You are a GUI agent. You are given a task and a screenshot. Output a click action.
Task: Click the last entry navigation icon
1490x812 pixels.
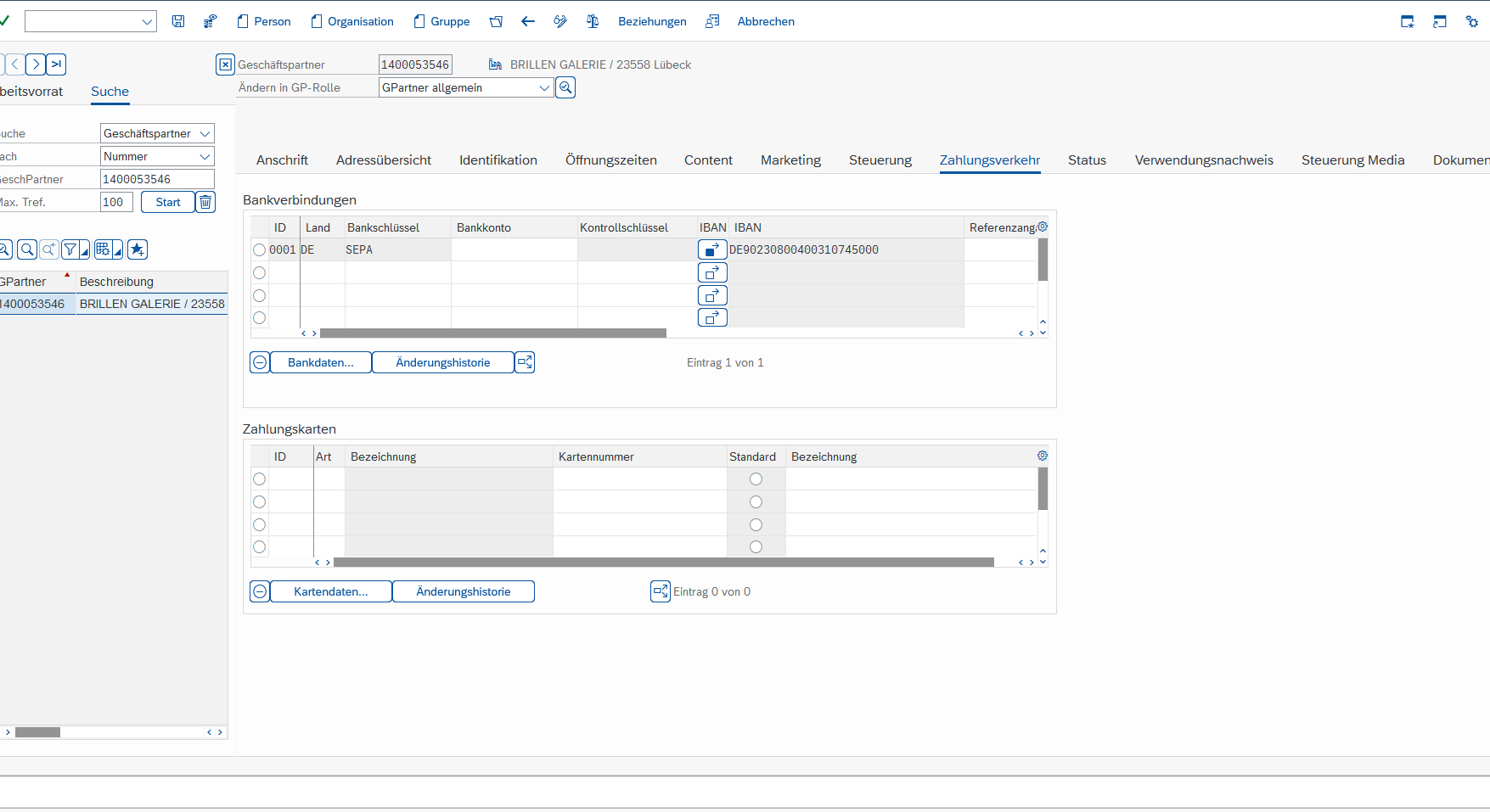[x=56, y=64]
